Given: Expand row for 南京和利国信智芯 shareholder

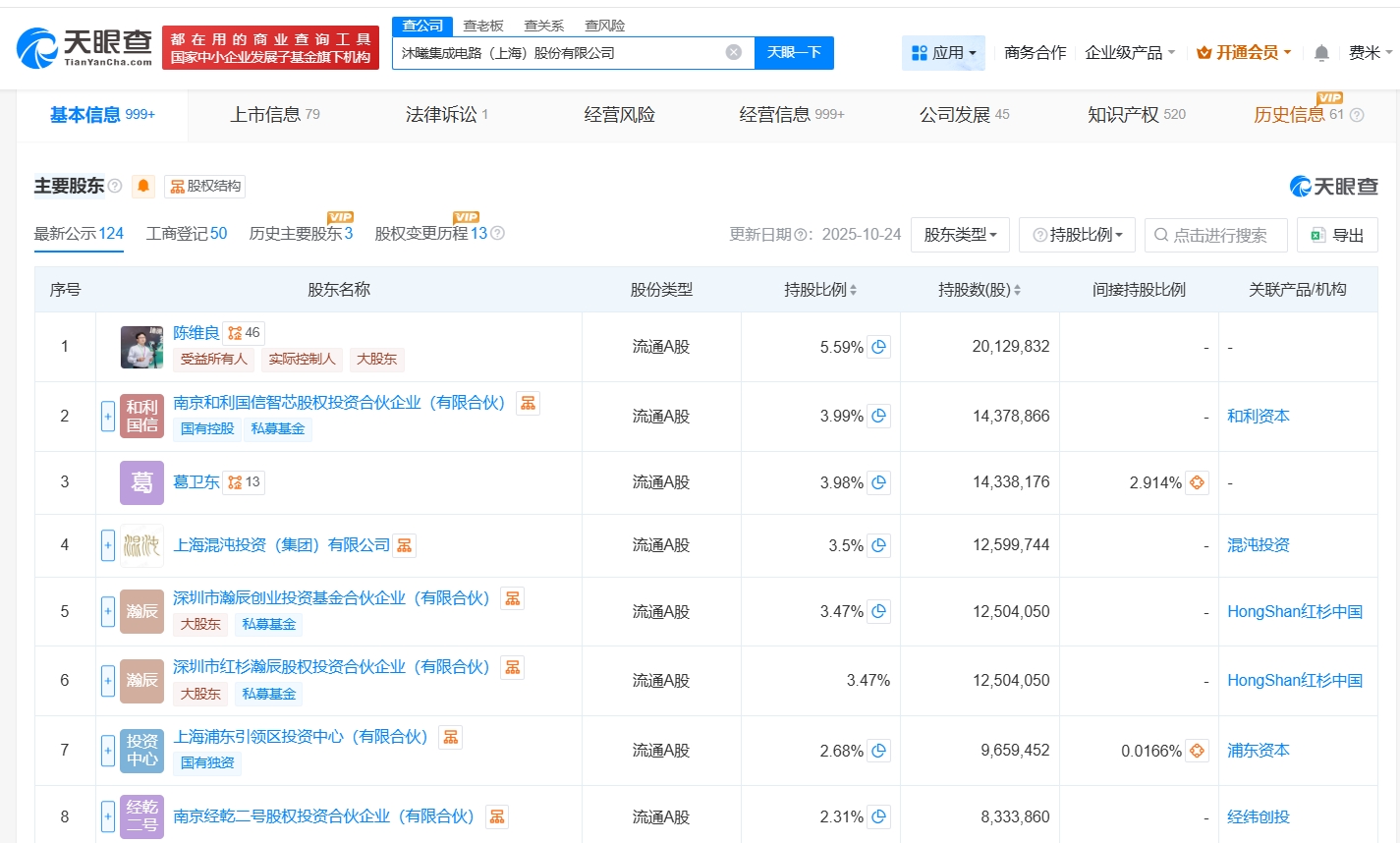Looking at the screenshot, I should tap(108, 417).
